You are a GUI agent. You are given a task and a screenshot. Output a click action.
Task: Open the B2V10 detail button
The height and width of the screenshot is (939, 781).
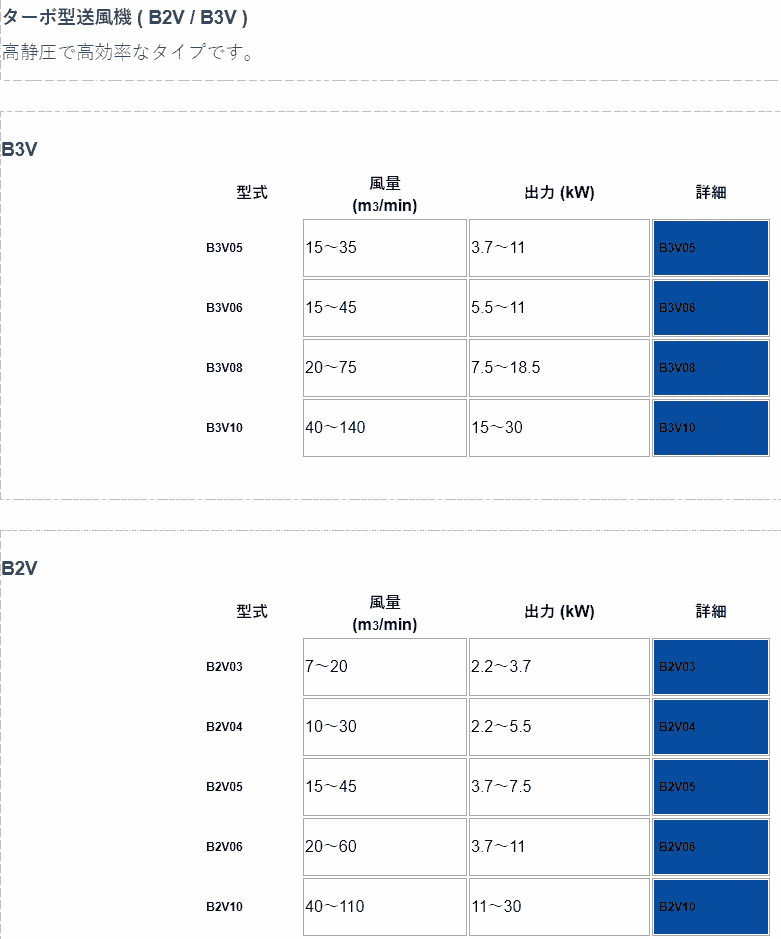710,907
